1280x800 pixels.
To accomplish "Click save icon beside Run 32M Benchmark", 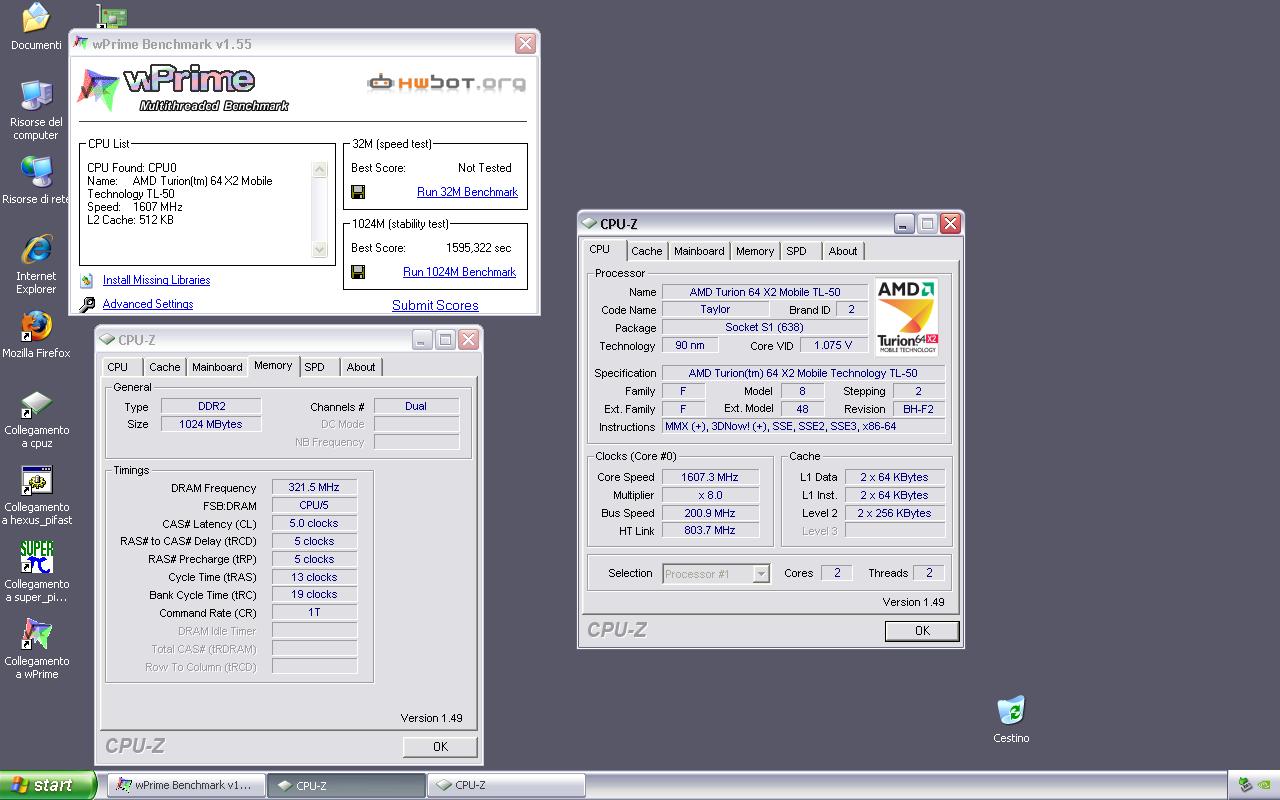I will coord(358,192).
